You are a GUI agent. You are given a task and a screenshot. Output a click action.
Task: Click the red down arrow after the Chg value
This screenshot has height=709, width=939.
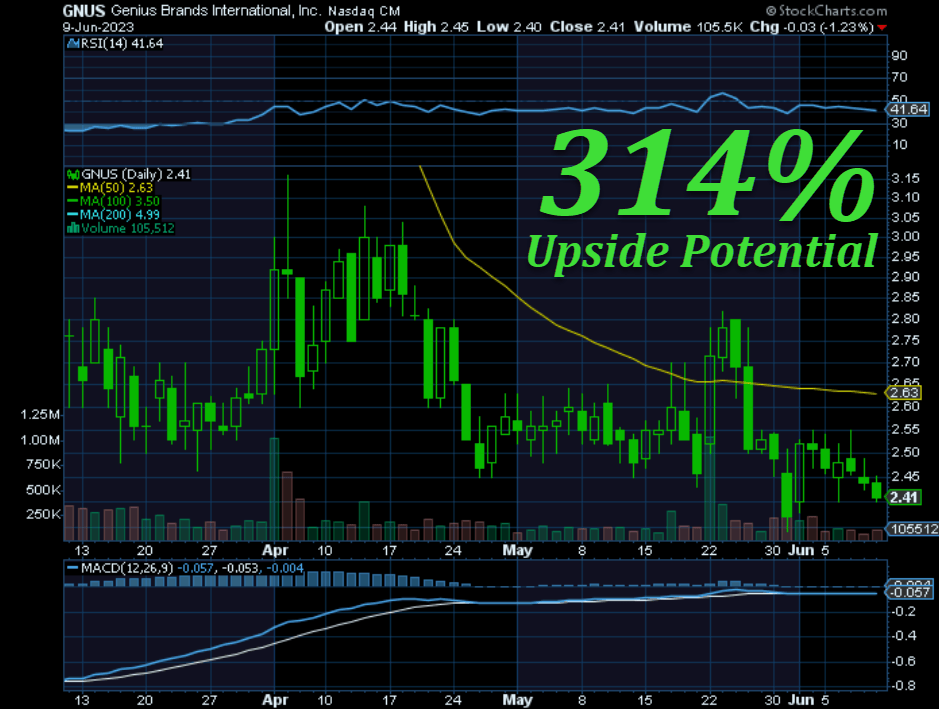(882, 28)
